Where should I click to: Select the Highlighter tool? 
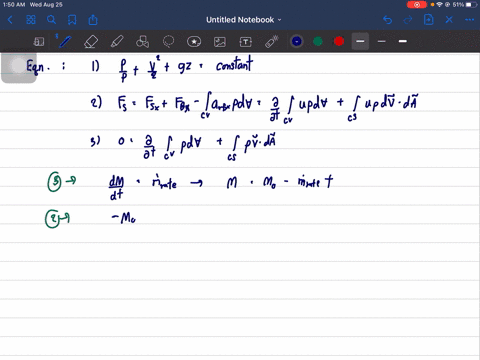point(117,42)
